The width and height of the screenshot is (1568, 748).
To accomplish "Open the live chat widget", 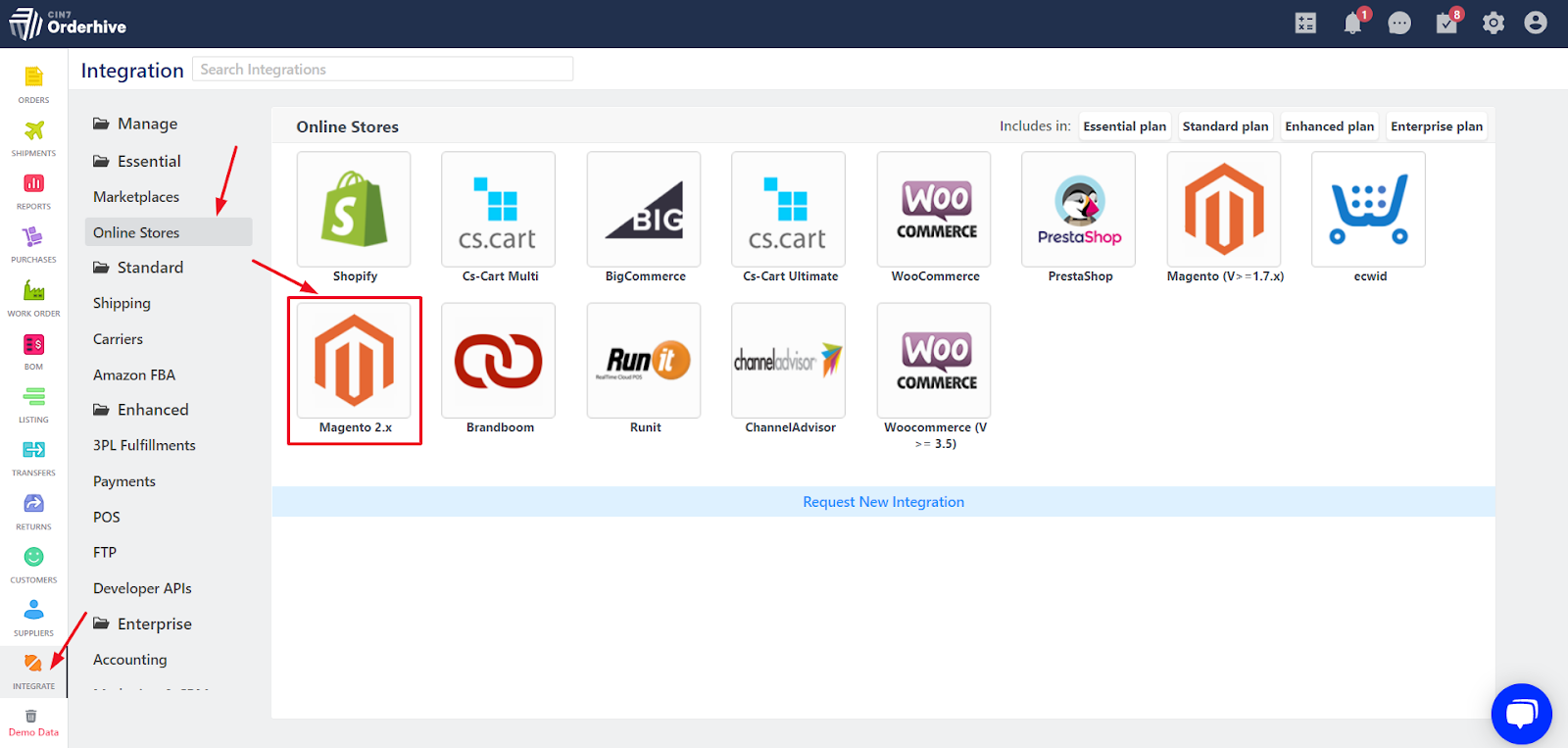I will click(1521, 714).
